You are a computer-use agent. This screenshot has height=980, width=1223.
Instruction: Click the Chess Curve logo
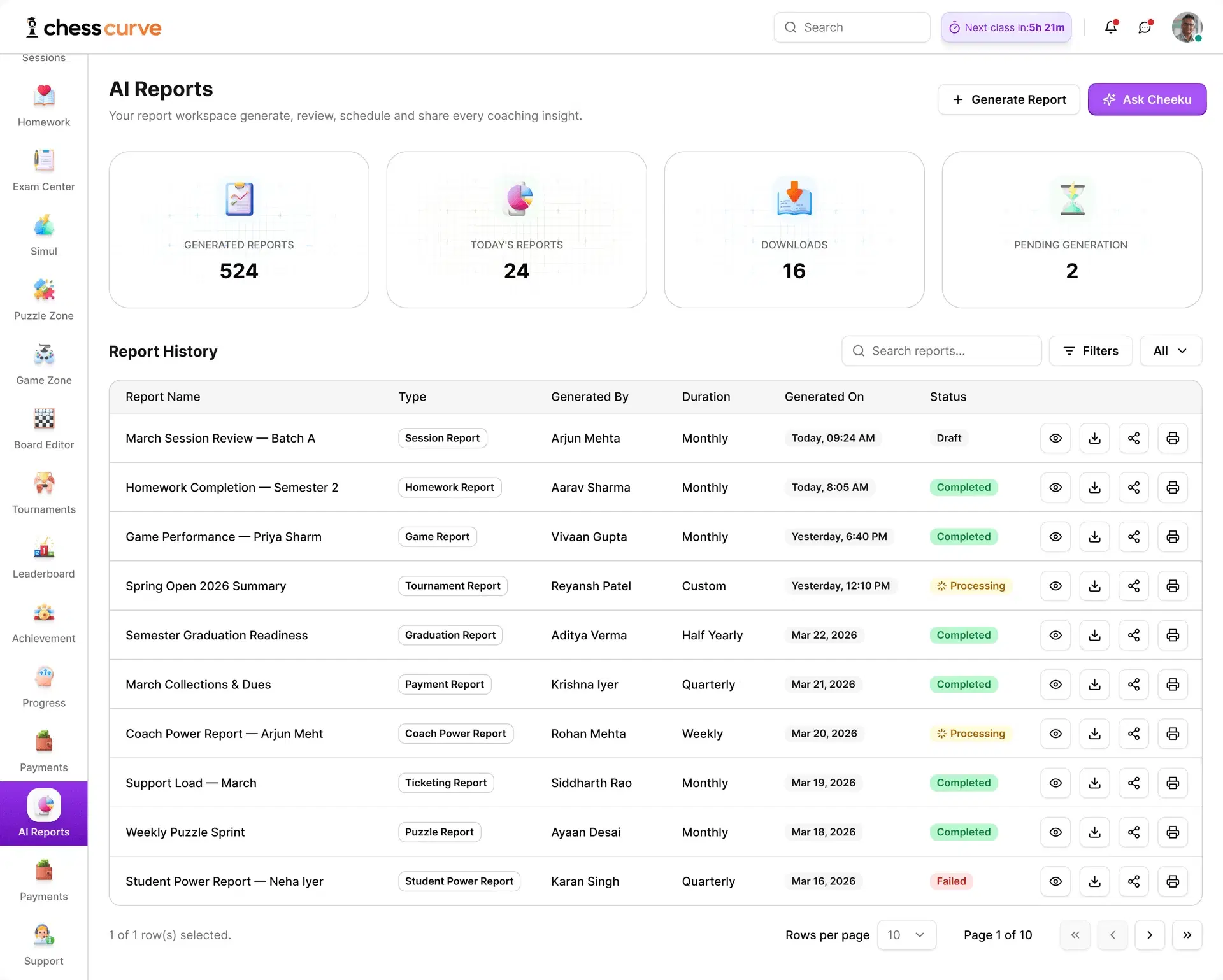click(93, 27)
